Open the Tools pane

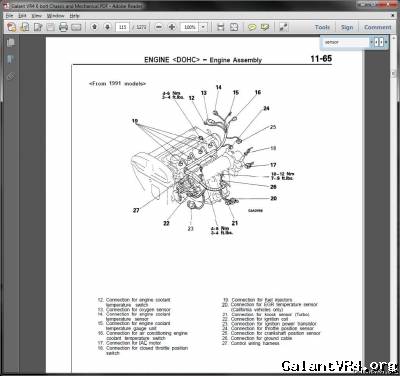point(322,27)
